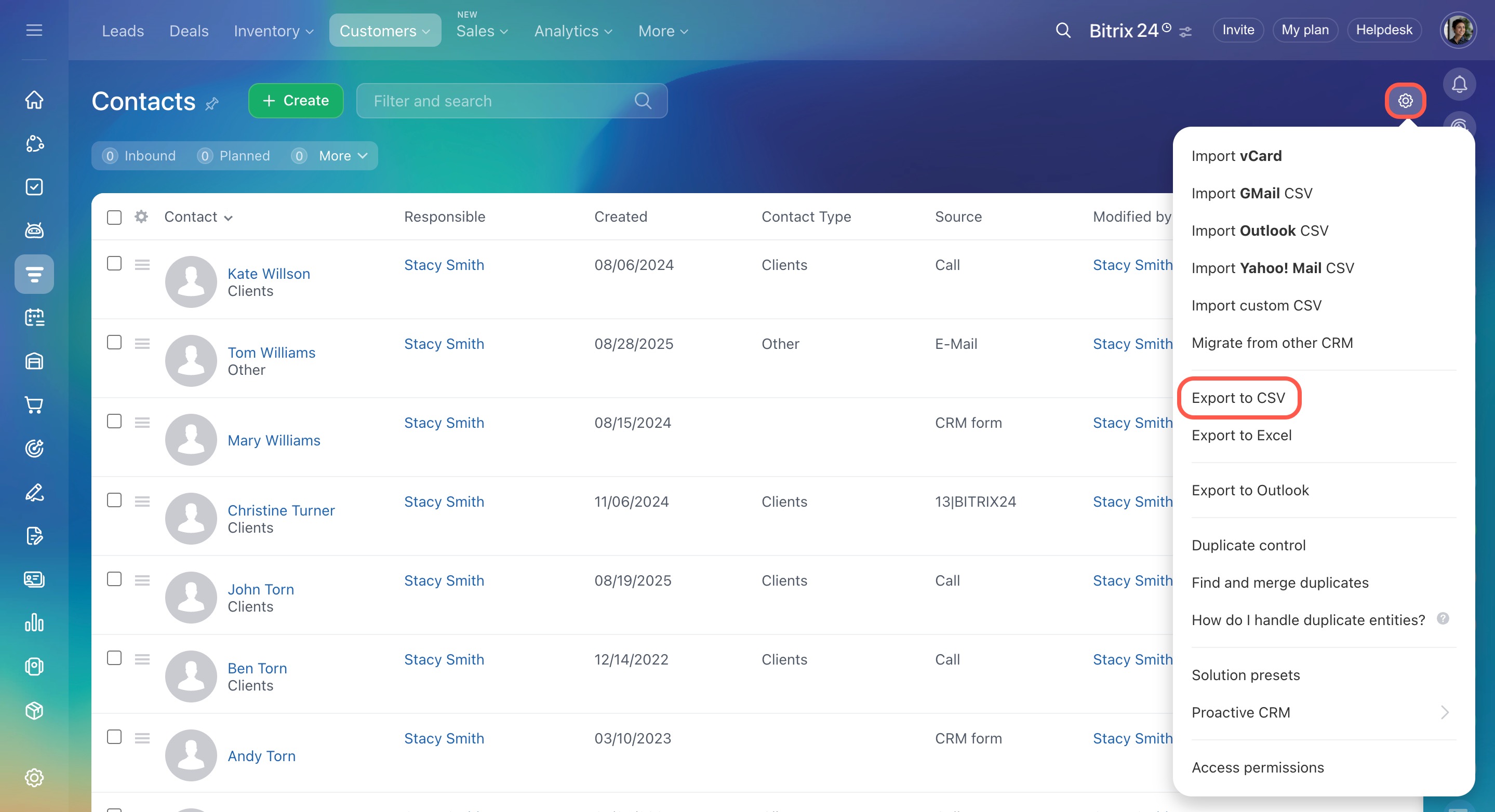Click the magnifier search icon in top bar
The image size is (1495, 812).
point(1063,30)
